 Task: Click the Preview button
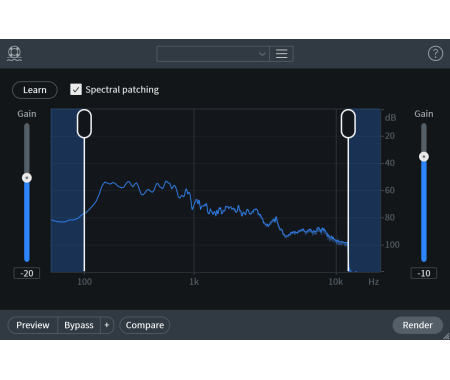tap(33, 325)
